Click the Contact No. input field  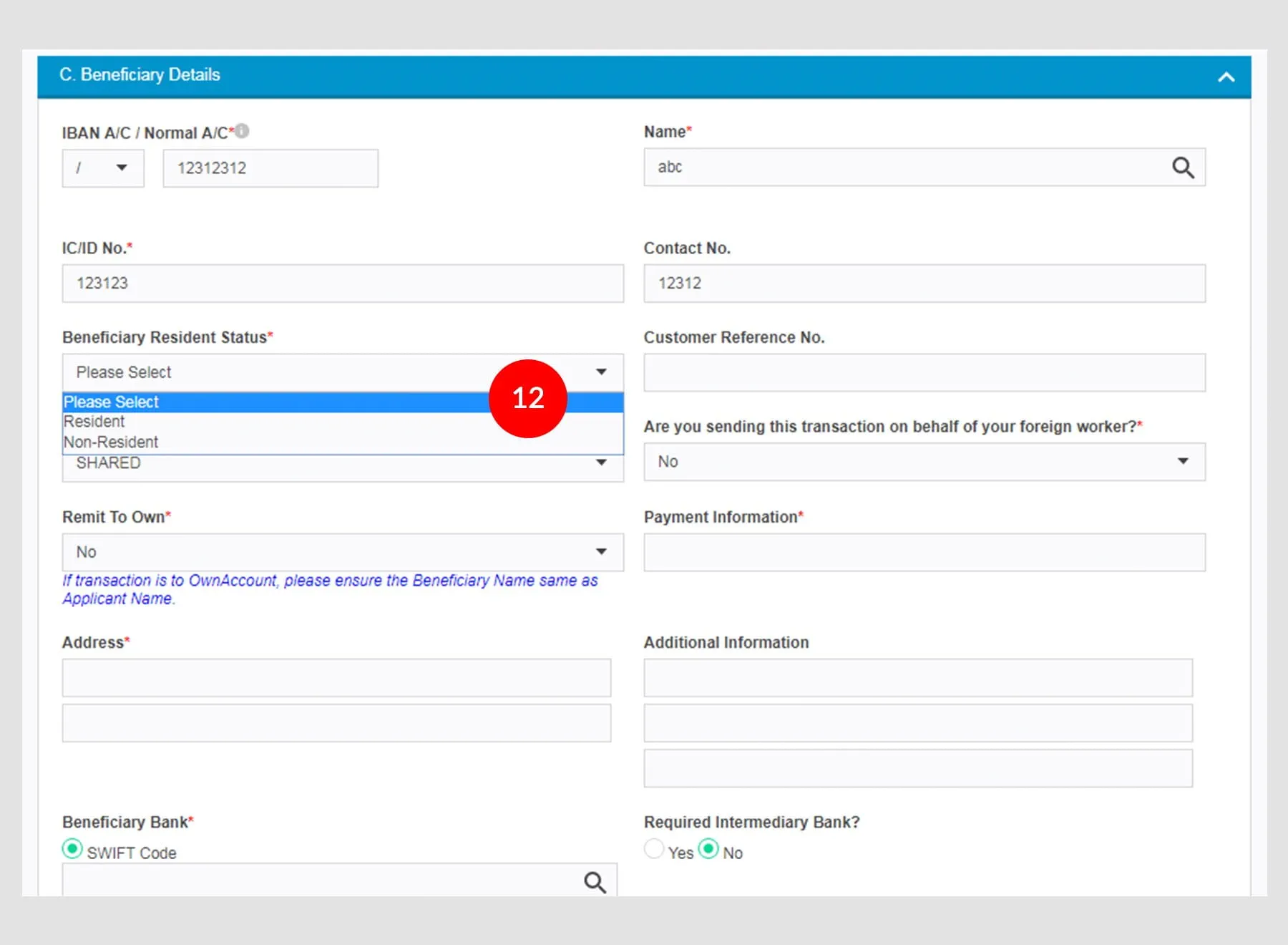pos(924,283)
